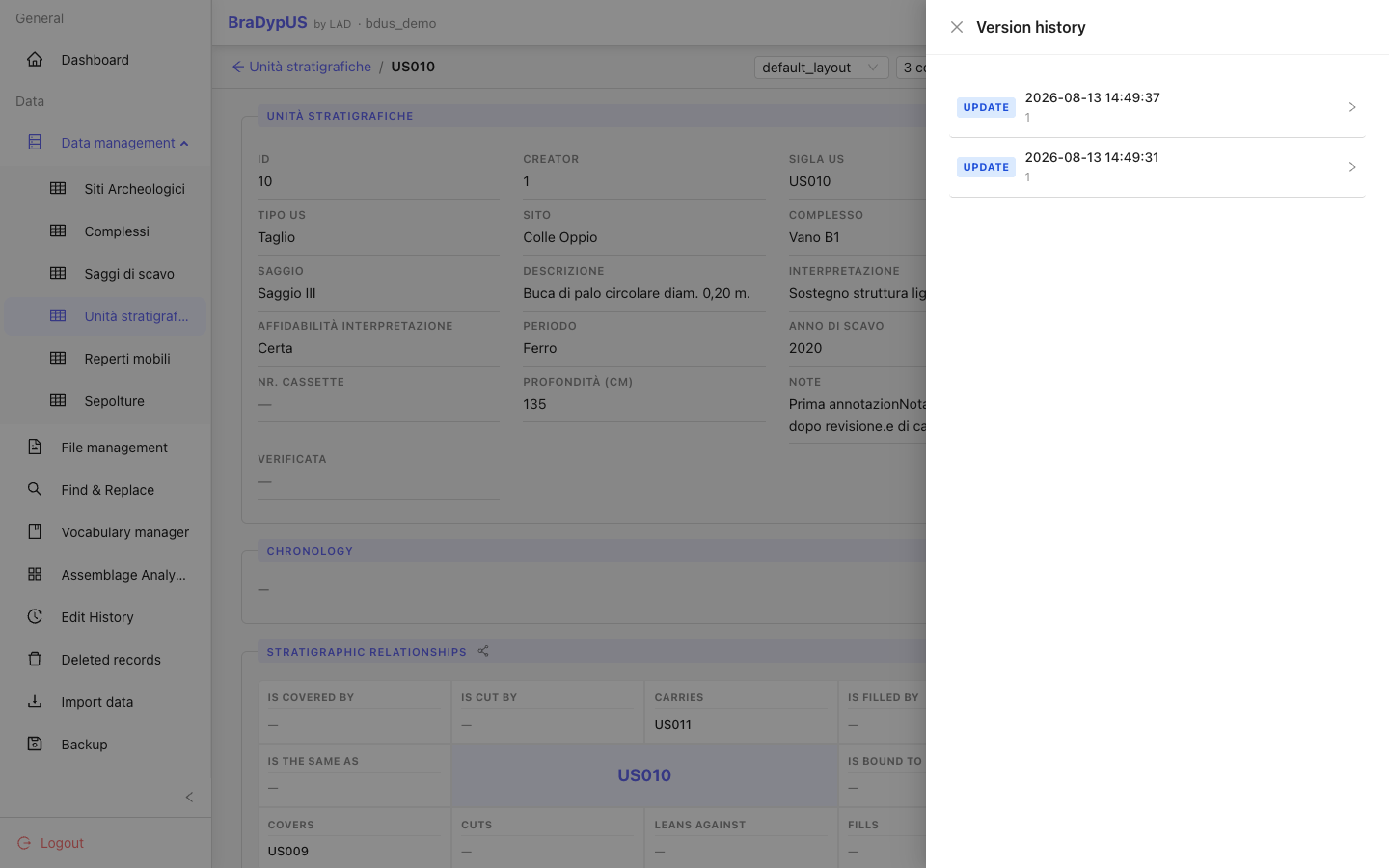The width and height of the screenshot is (1389, 868).
Task: Click the Vano B1 complesso value
Action: [x=814, y=237]
